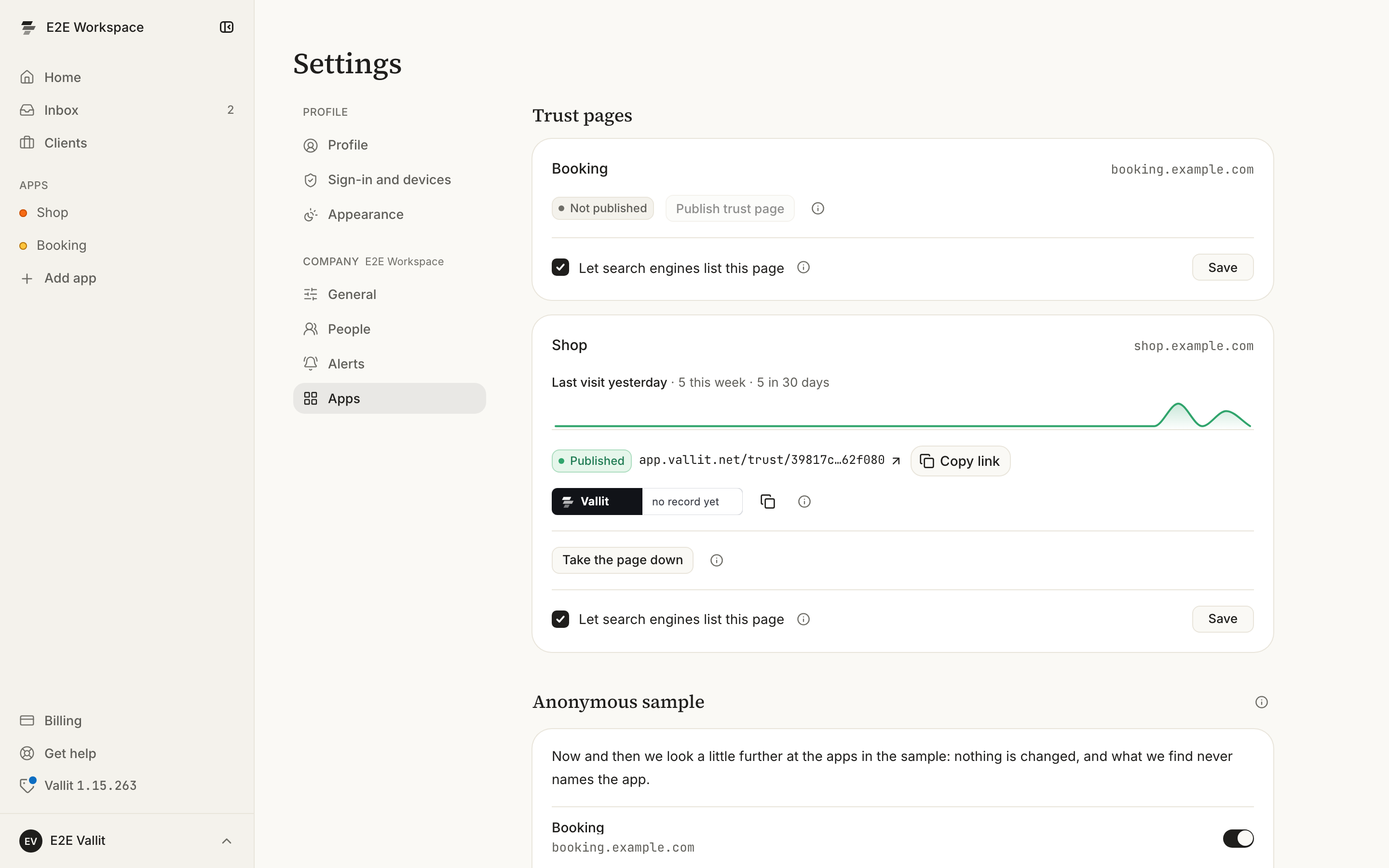Viewport: 1389px width, 868px height.
Task: Go to Home in the sidebar
Action: click(127, 77)
